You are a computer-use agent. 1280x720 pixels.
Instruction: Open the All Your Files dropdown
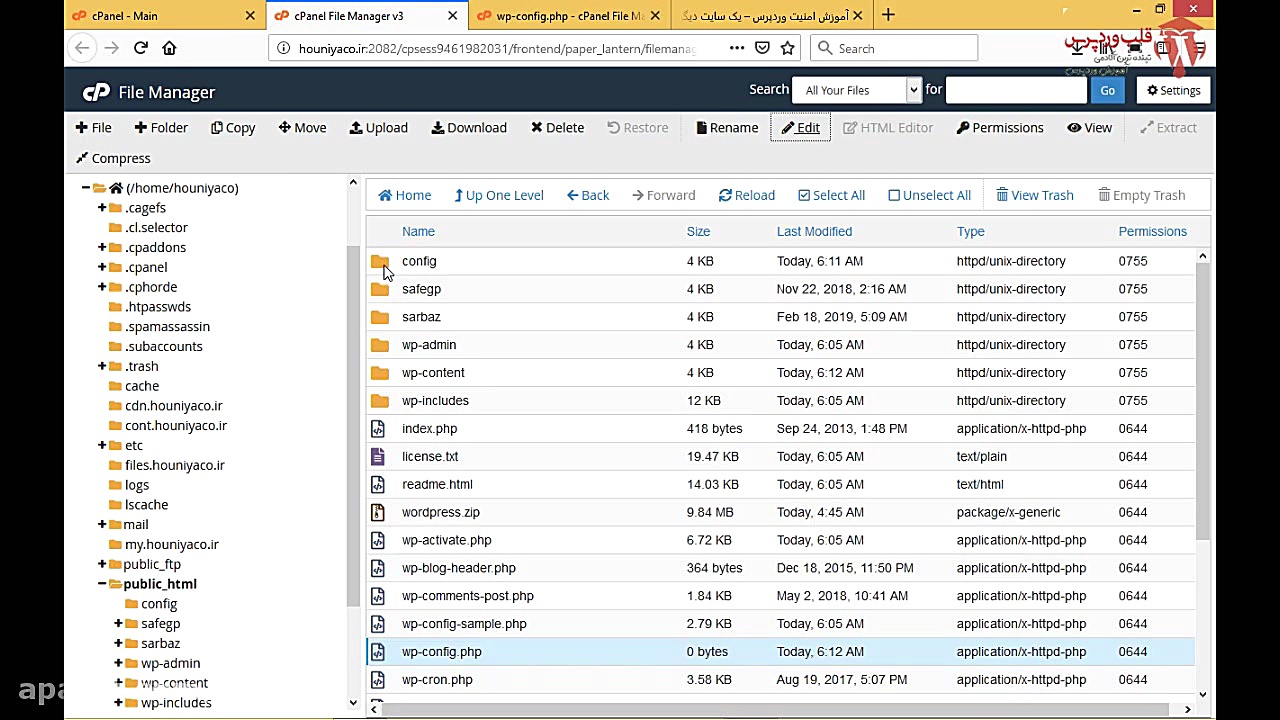click(855, 90)
